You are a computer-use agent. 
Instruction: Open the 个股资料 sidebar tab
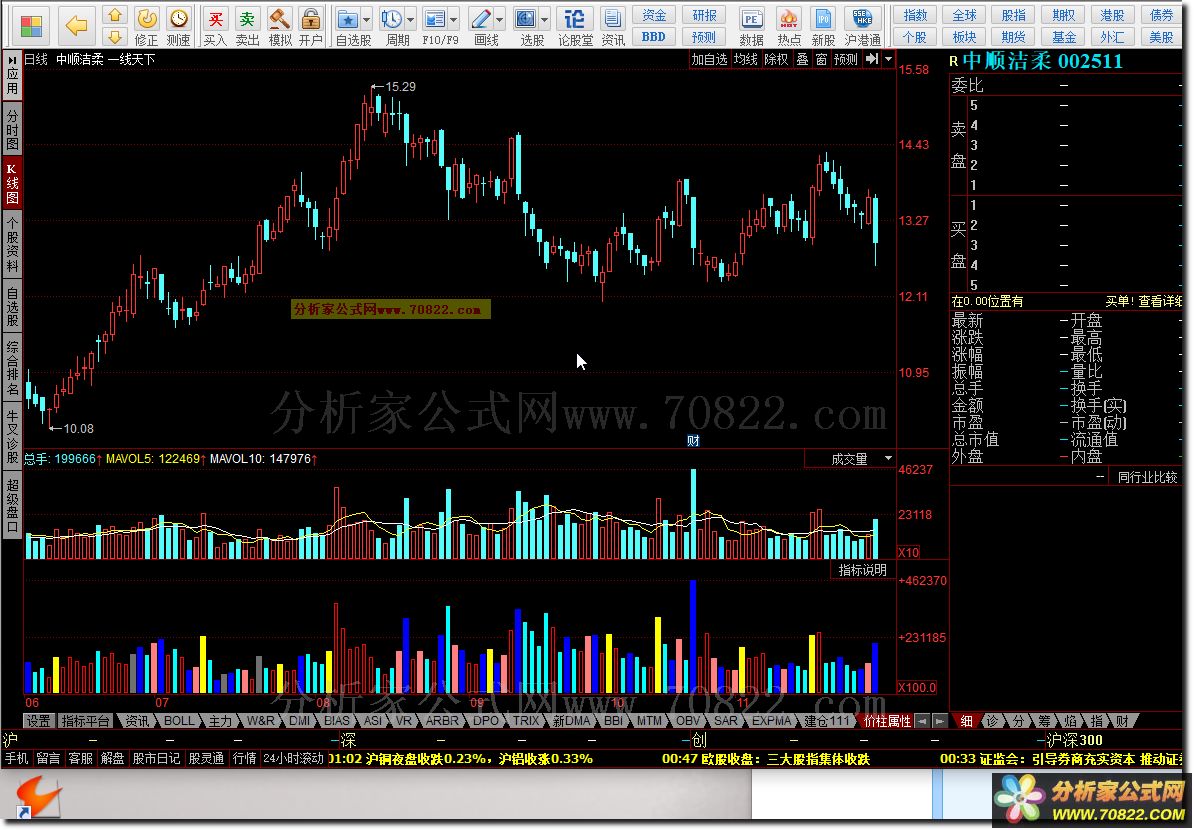click(12, 245)
